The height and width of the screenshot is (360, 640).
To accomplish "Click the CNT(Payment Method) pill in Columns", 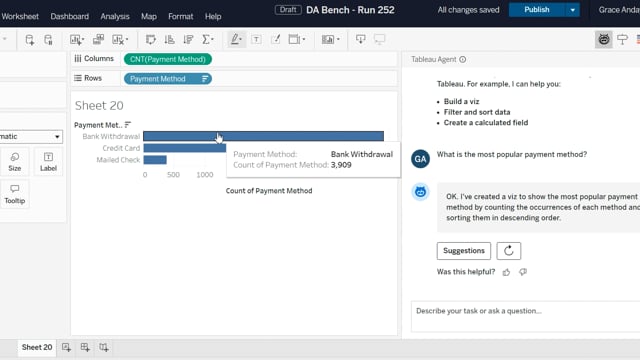I will coord(168,59).
